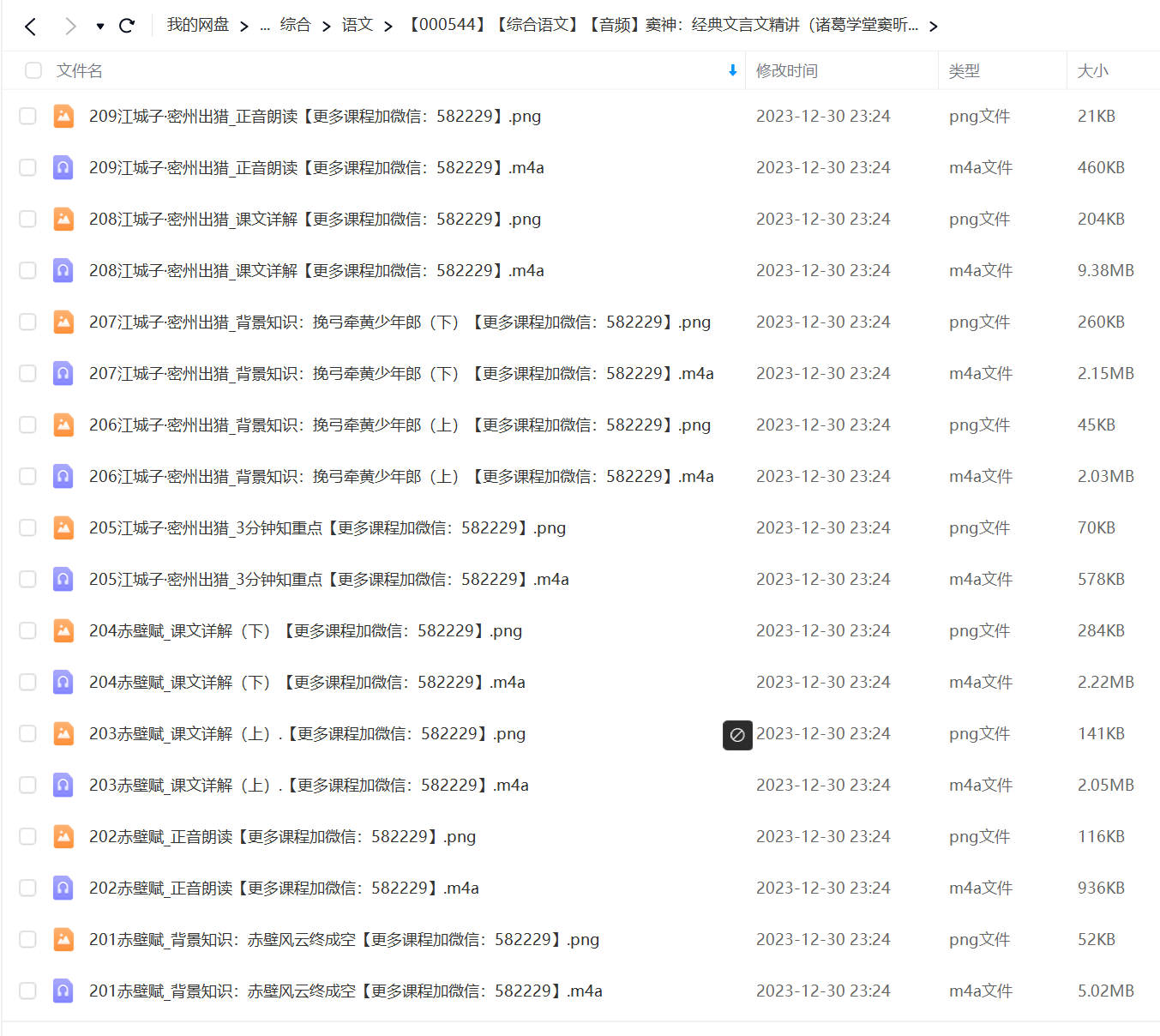Click audio icon of 204赤壁赋 课文详解(下) .m4a
1160x1036 pixels.
pos(63,682)
